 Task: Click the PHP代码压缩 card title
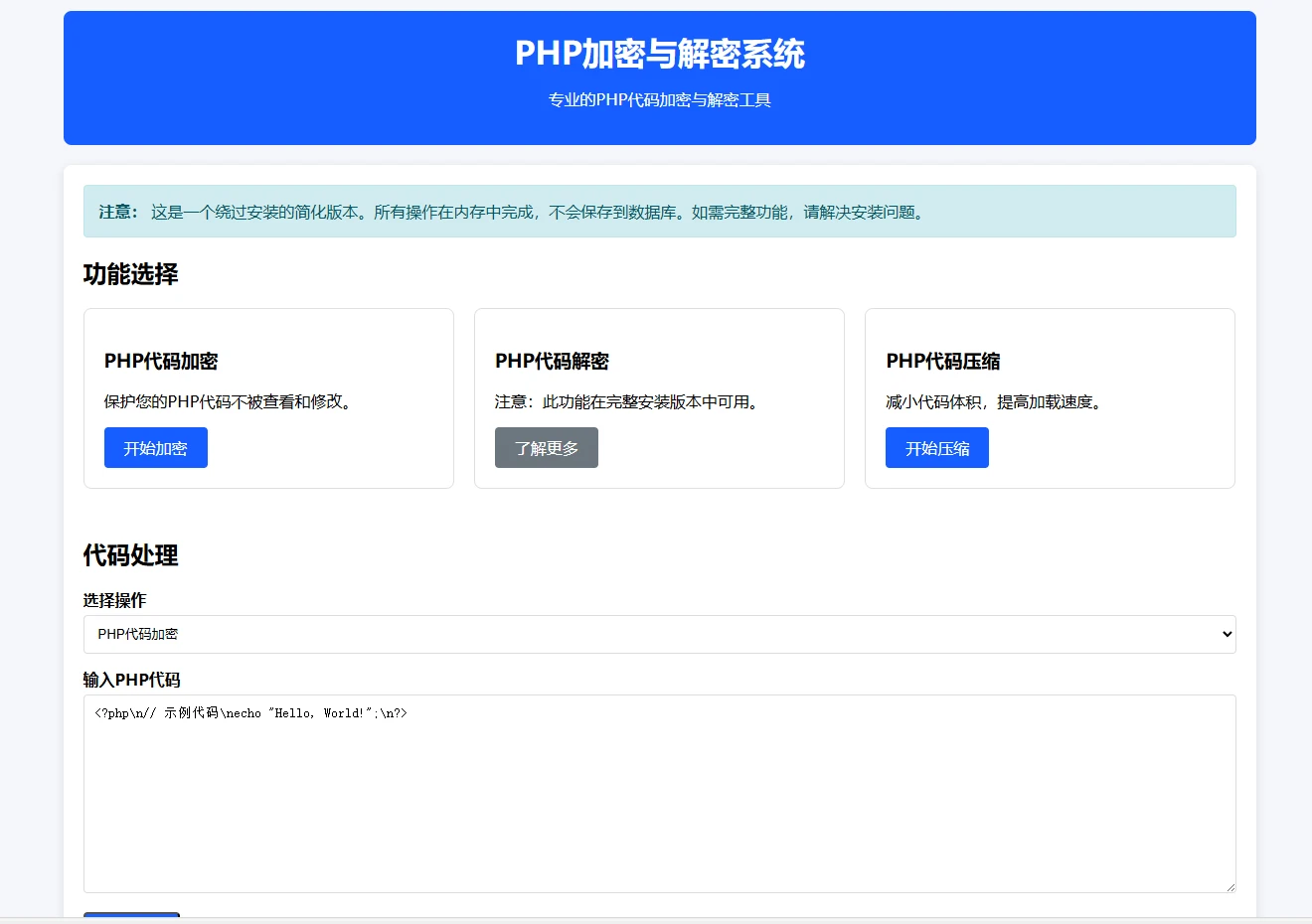pyautogui.click(x=942, y=362)
